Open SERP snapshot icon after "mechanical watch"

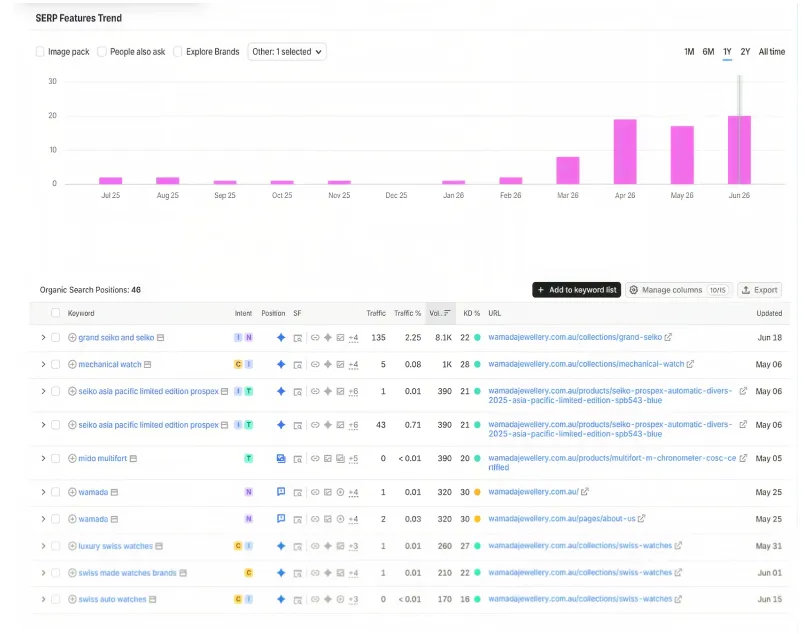(x=148, y=364)
